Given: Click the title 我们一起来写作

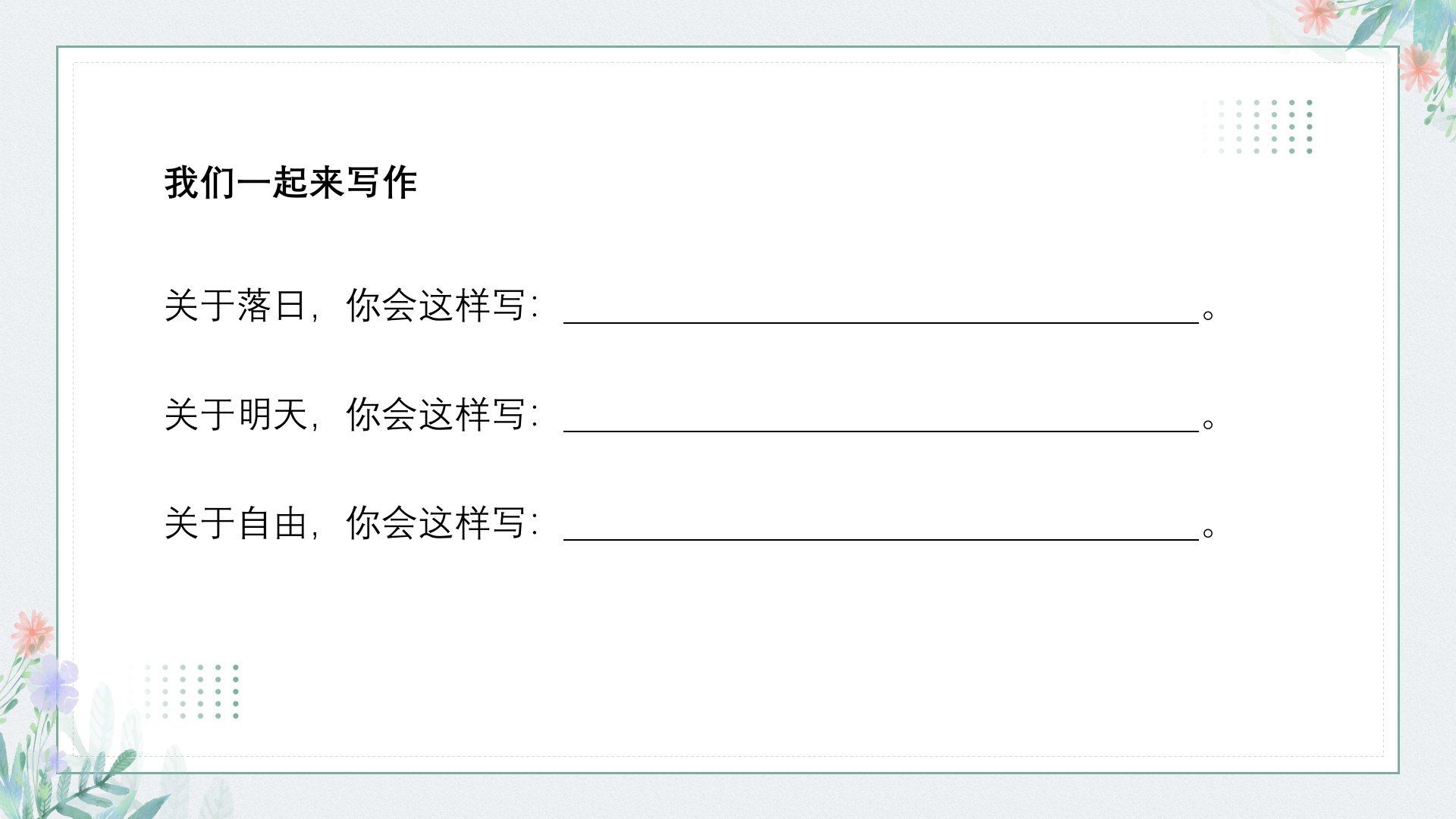Looking at the screenshot, I should coord(290,183).
